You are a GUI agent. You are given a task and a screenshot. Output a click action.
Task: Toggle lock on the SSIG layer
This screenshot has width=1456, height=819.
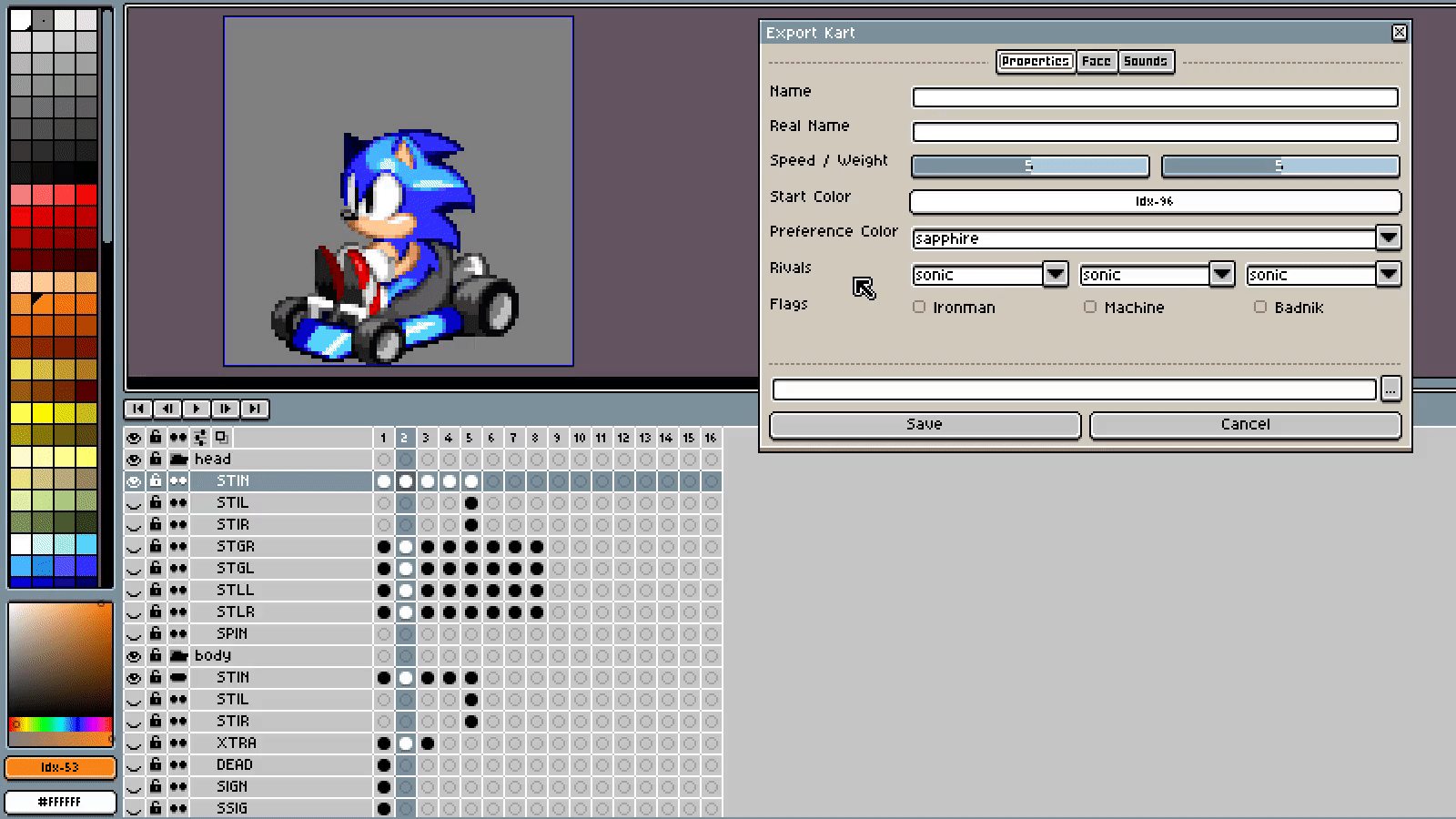tap(156, 809)
